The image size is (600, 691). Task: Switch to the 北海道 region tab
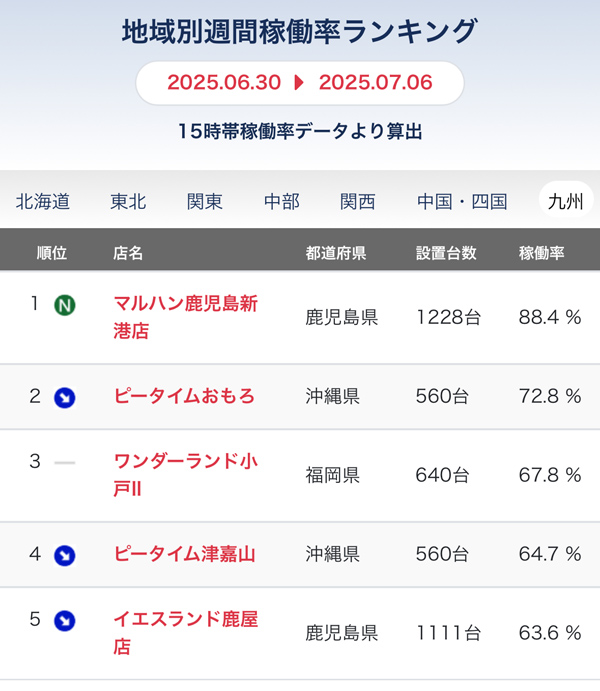pyautogui.click(x=43, y=202)
